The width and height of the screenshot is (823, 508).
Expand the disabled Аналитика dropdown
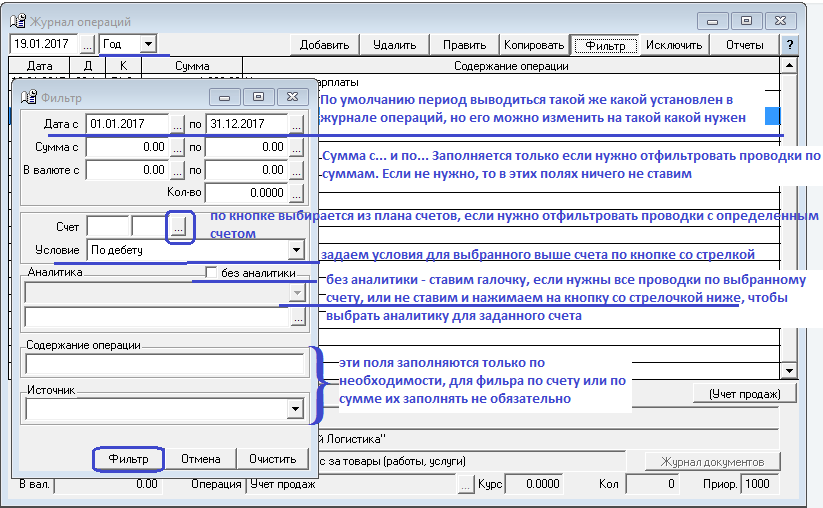[x=297, y=292]
